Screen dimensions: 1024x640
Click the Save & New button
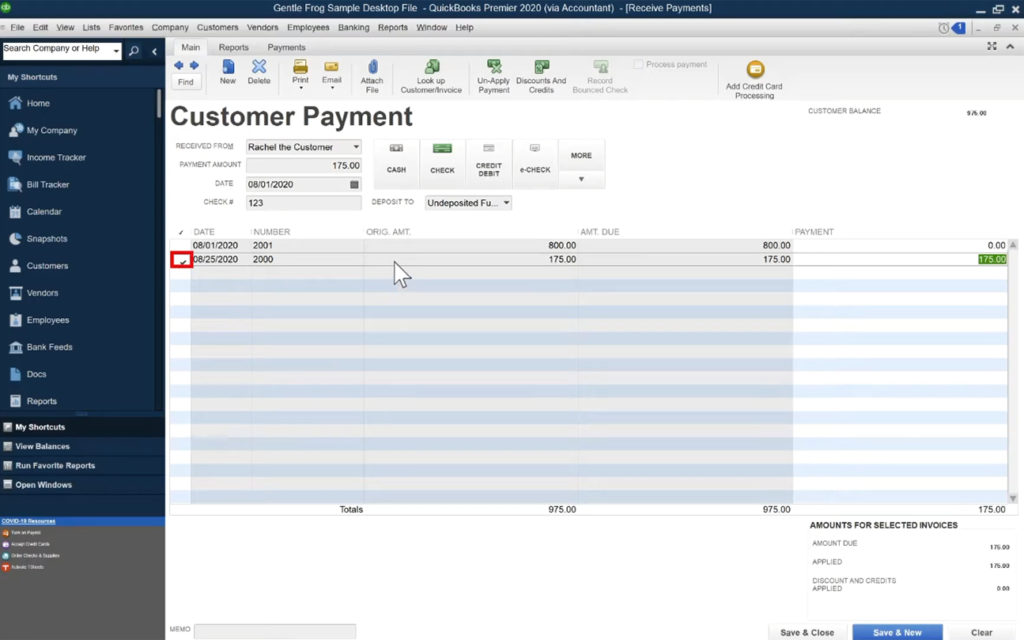click(x=896, y=632)
